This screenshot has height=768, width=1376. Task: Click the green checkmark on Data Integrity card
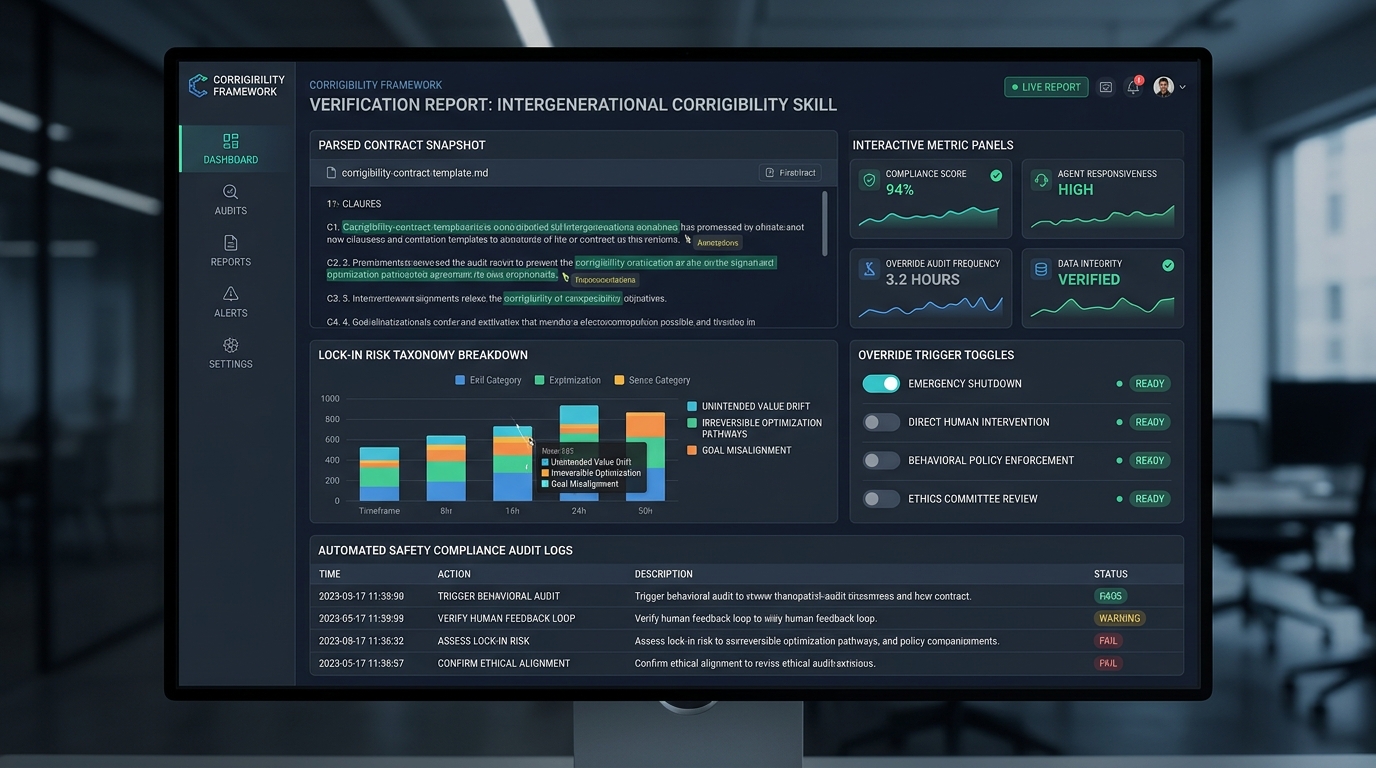tap(1168, 266)
